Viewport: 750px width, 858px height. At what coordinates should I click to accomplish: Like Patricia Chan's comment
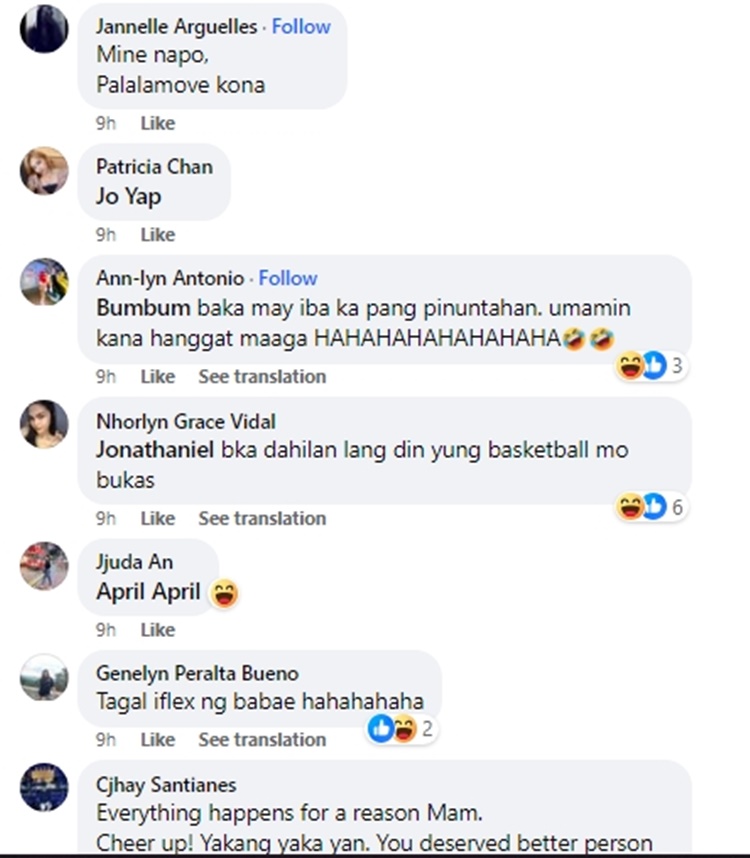pos(158,235)
